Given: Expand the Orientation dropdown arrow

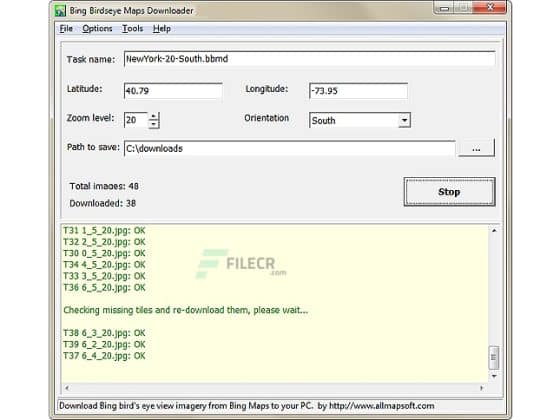Looking at the screenshot, I should tap(404, 120).
